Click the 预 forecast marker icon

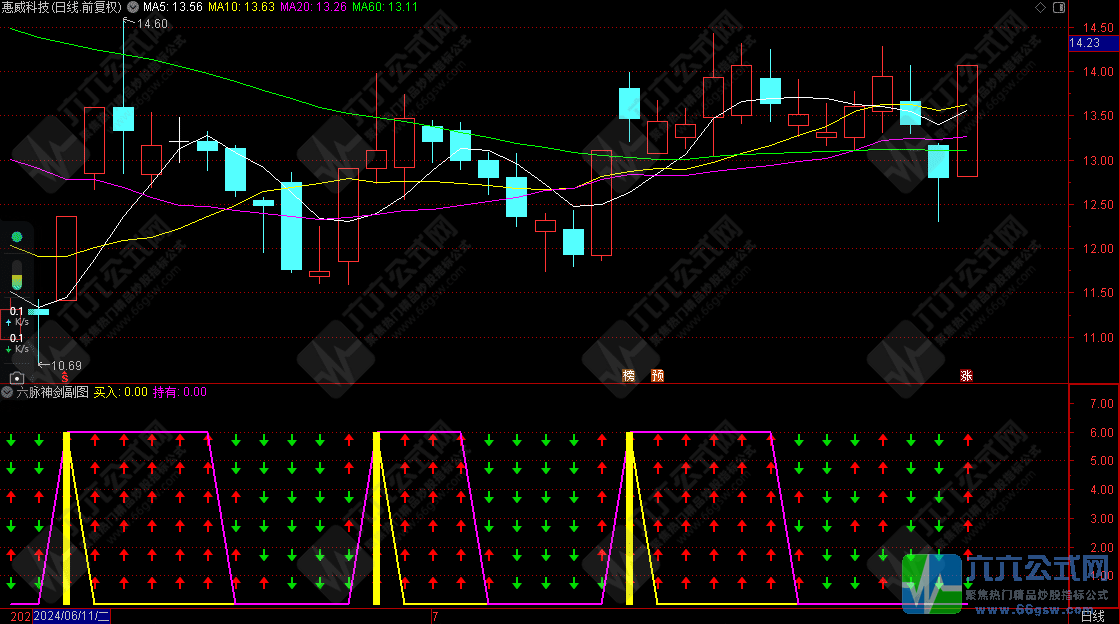pos(657,376)
